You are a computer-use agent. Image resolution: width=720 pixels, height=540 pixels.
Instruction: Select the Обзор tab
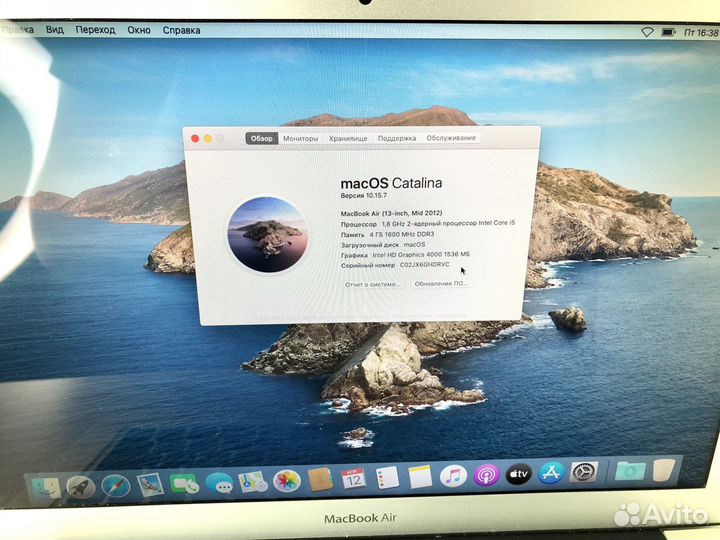coord(262,138)
